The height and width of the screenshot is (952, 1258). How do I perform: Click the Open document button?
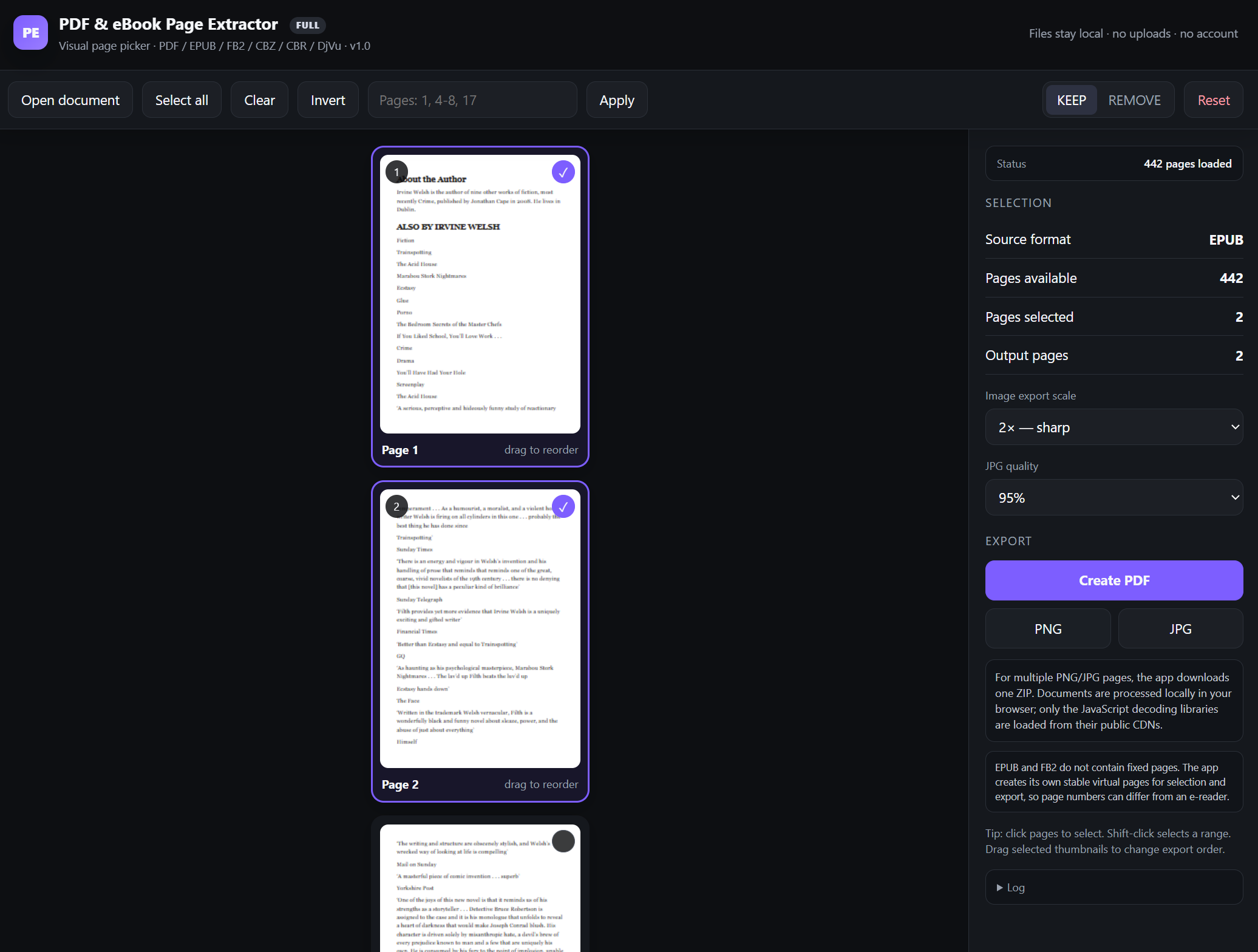coord(70,100)
